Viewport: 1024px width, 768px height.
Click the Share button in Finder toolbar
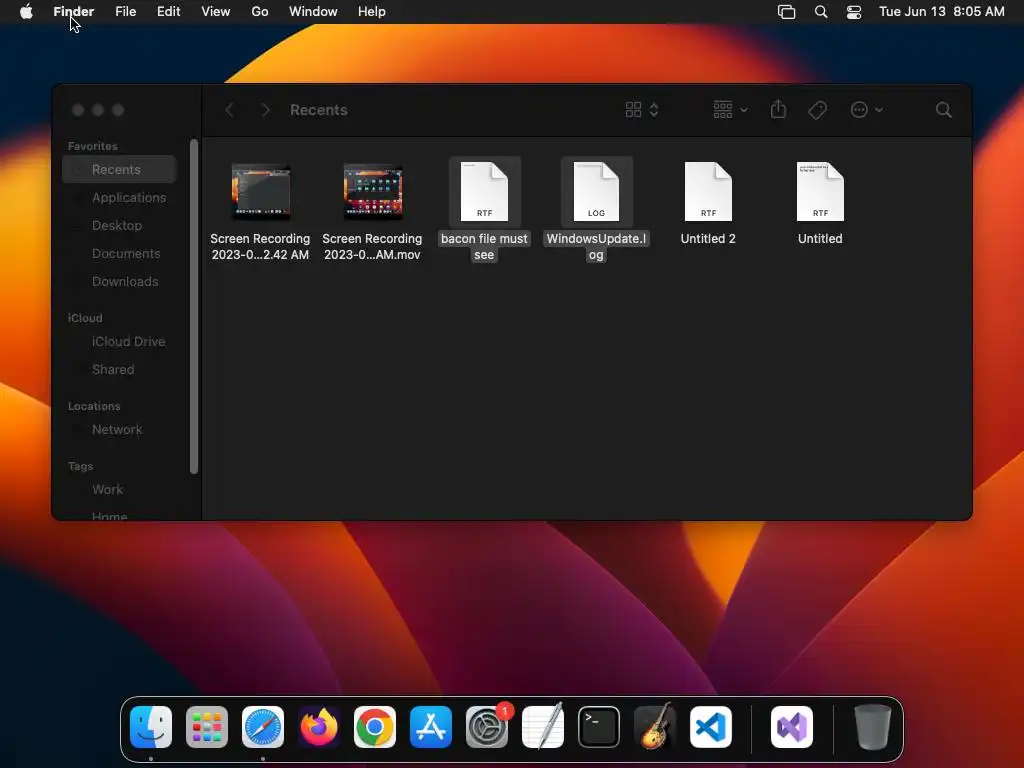tap(778, 109)
